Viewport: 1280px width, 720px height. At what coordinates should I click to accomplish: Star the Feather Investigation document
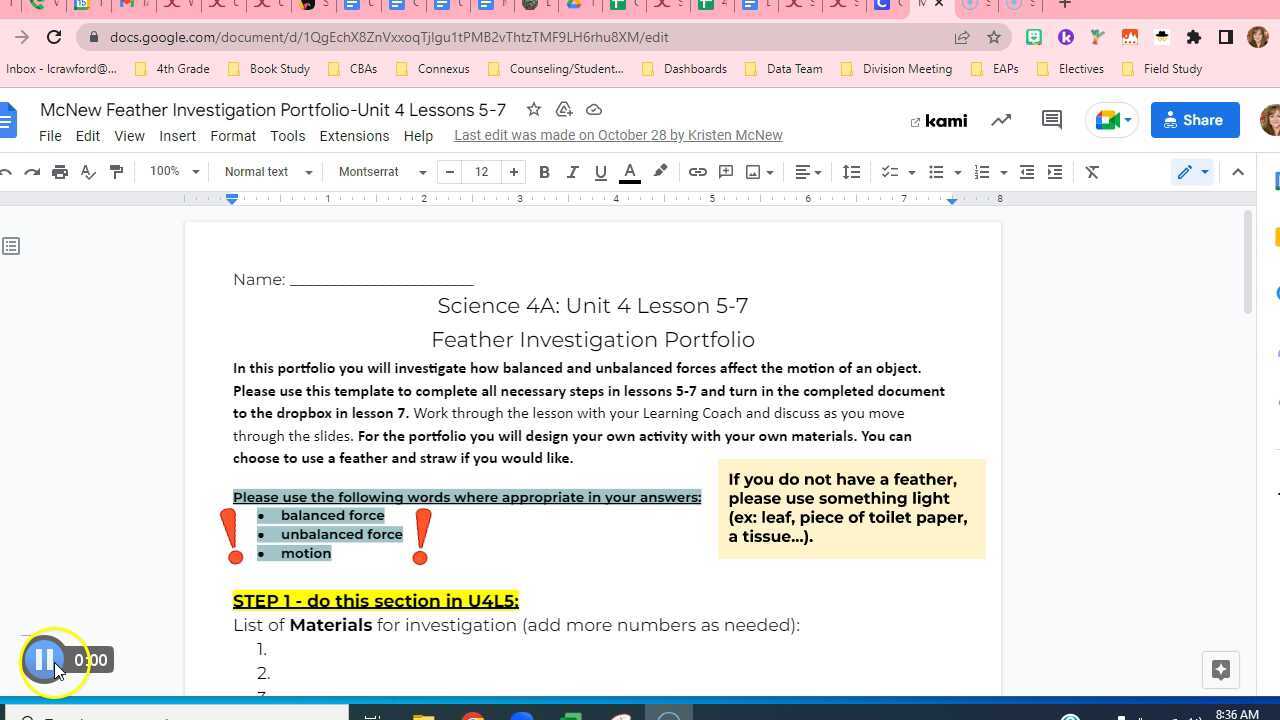click(x=533, y=110)
